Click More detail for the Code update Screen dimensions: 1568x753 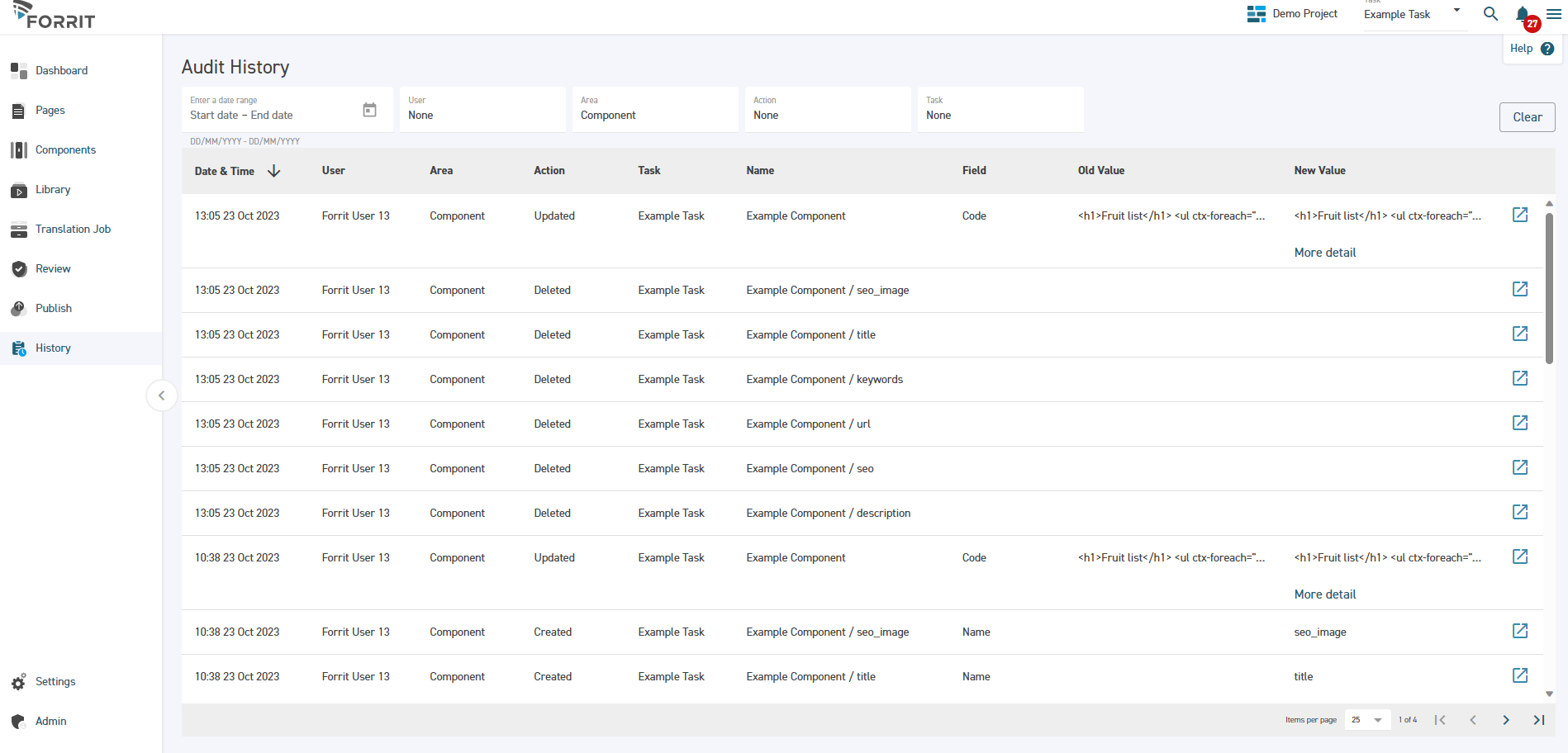click(1324, 252)
